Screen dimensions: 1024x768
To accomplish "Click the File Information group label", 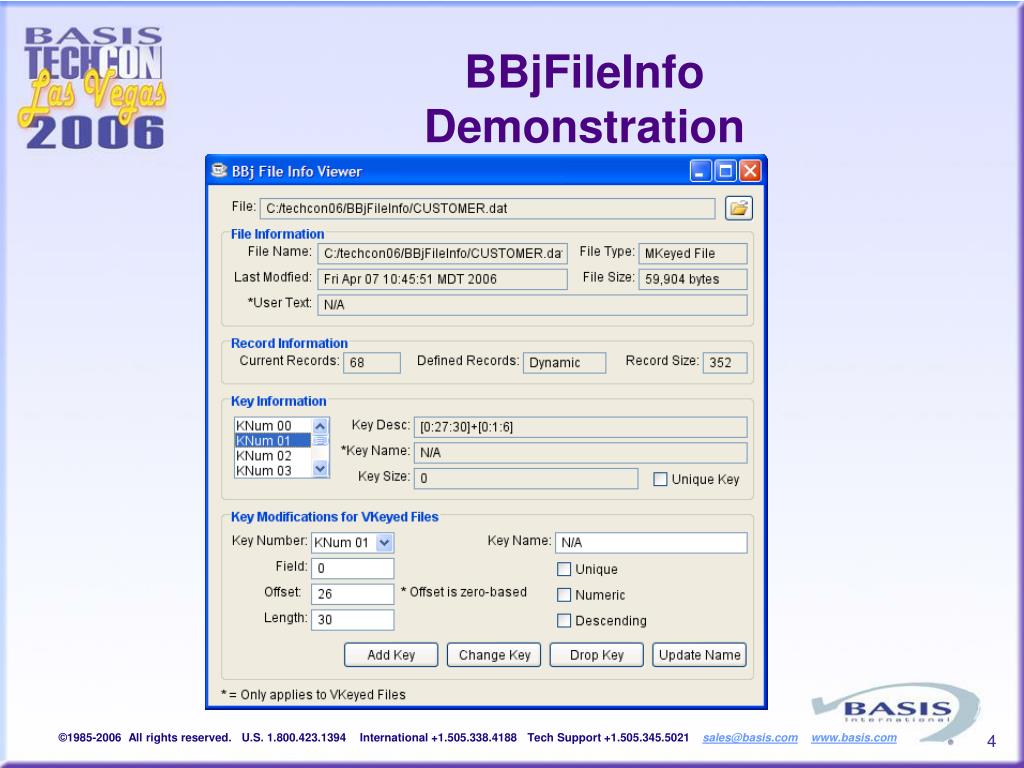I will tap(278, 234).
